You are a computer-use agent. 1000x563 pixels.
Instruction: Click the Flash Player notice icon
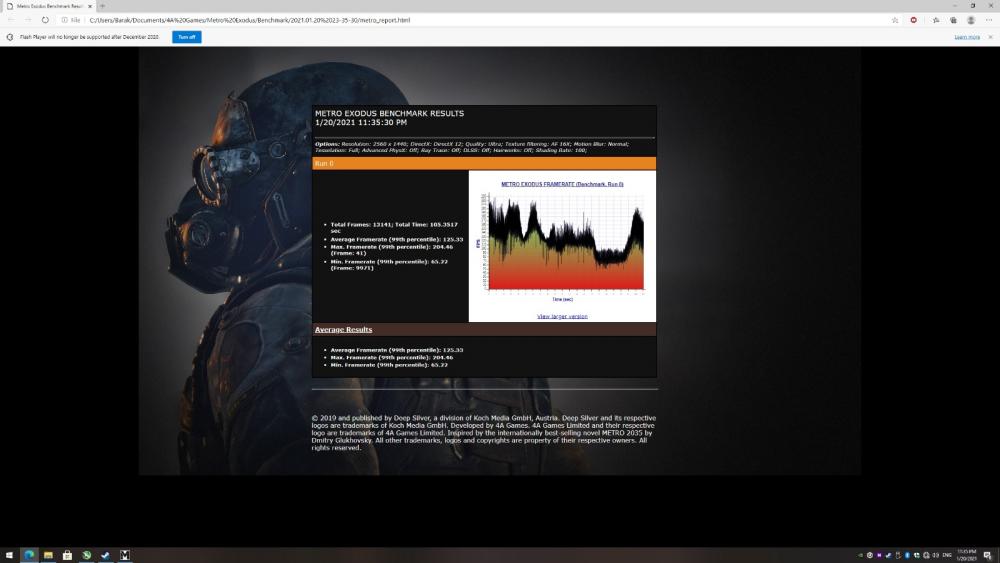point(10,37)
